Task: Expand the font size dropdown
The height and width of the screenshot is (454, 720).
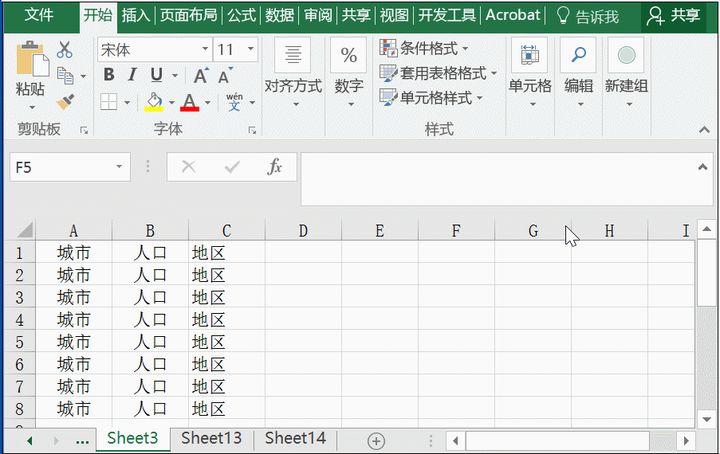Action: [249, 49]
